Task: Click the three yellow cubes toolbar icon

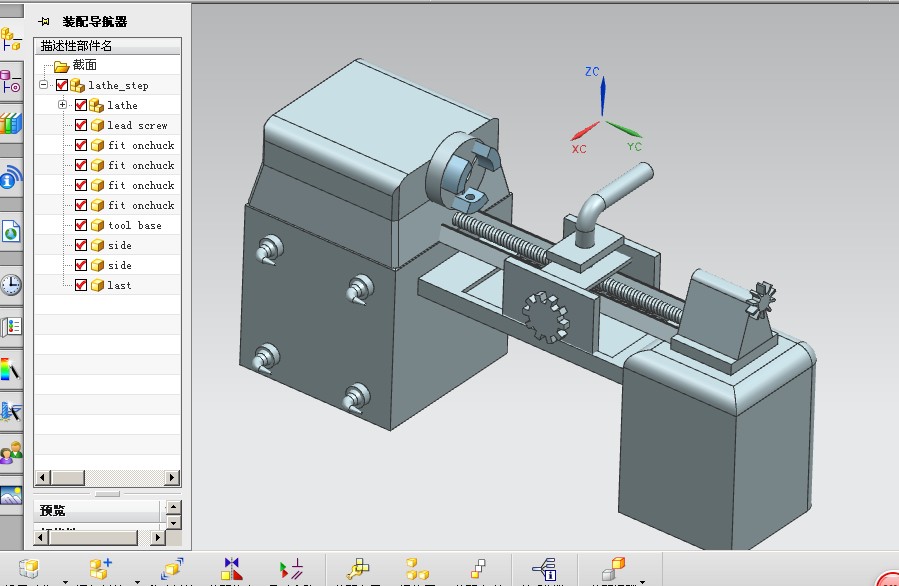Action: pyautogui.click(x=417, y=568)
